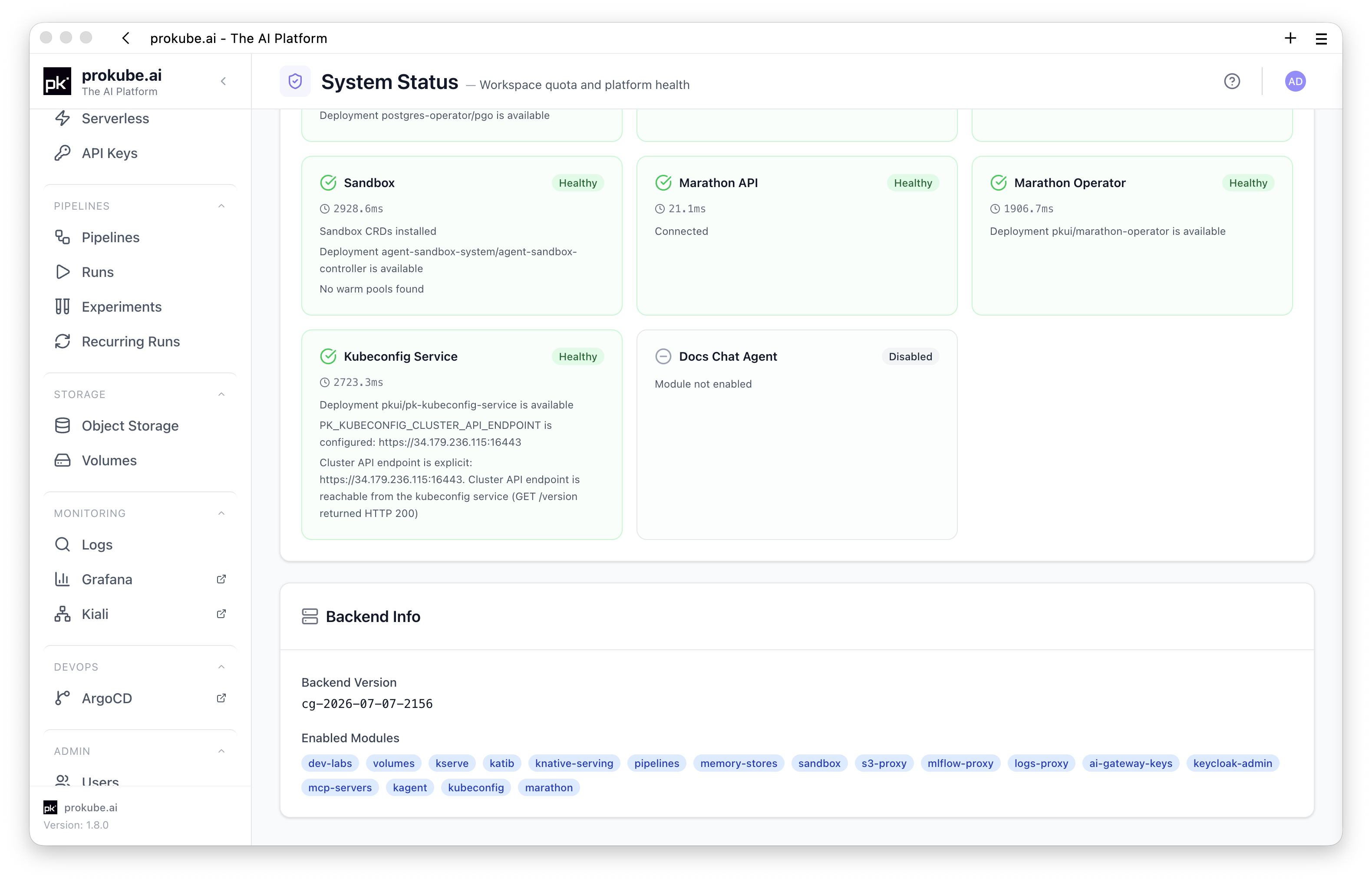The image size is (1372, 882).
Task: Open the browser hamburger menu
Action: click(x=1321, y=38)
